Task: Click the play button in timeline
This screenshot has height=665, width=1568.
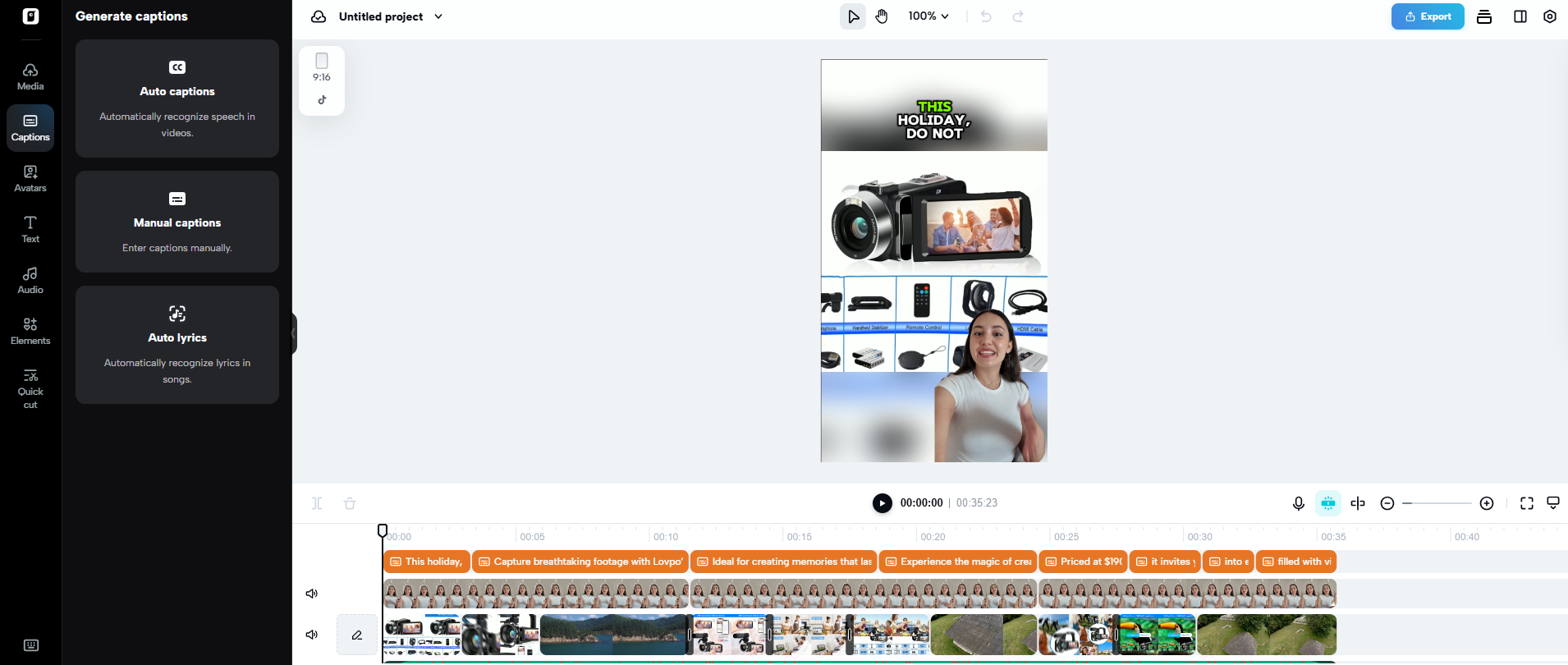Action: click(882, 503)
